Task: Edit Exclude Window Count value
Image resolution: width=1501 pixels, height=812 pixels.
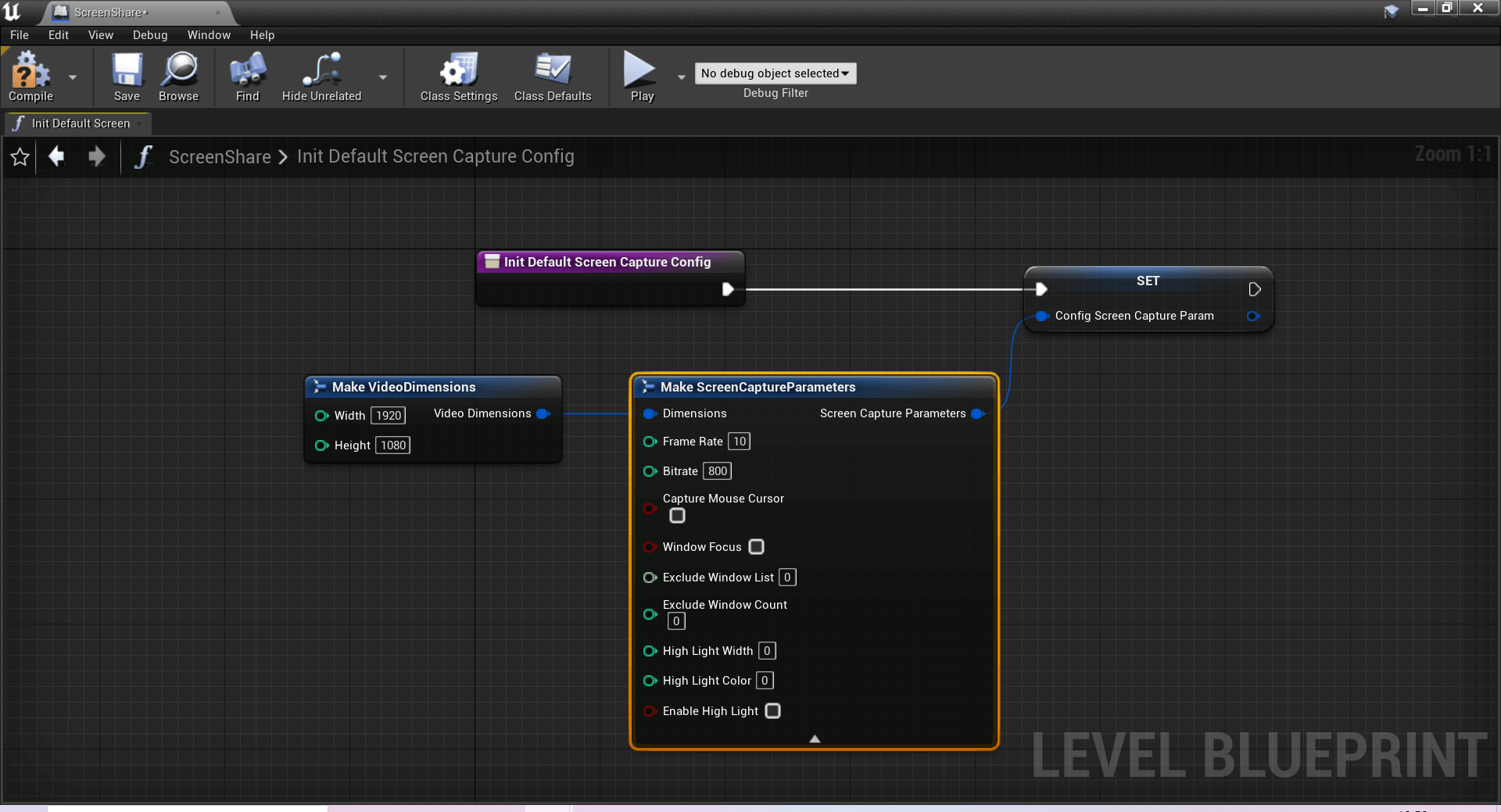Action: pos(676,621)
